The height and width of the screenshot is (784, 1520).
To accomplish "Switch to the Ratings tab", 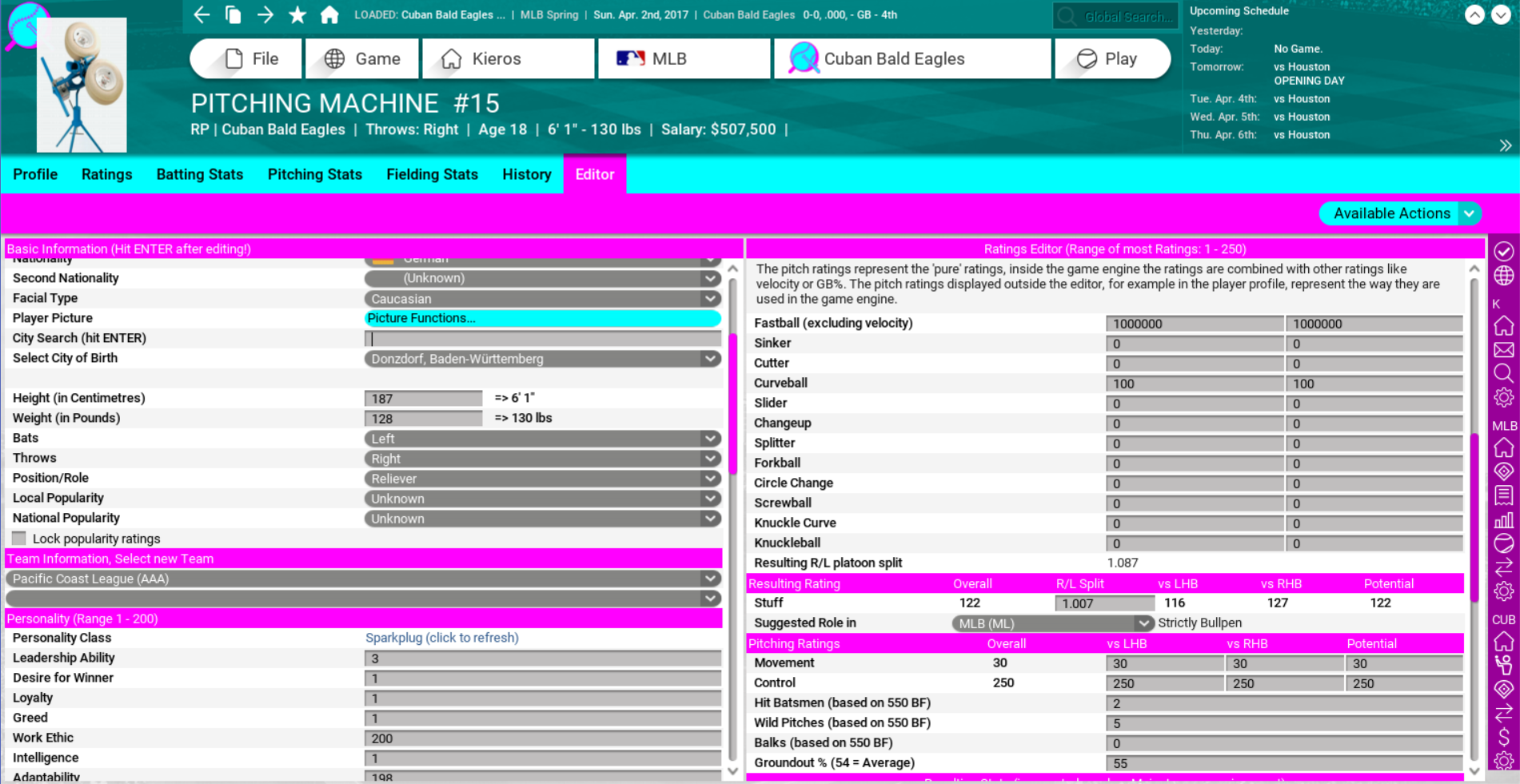I will click(107, 174).
